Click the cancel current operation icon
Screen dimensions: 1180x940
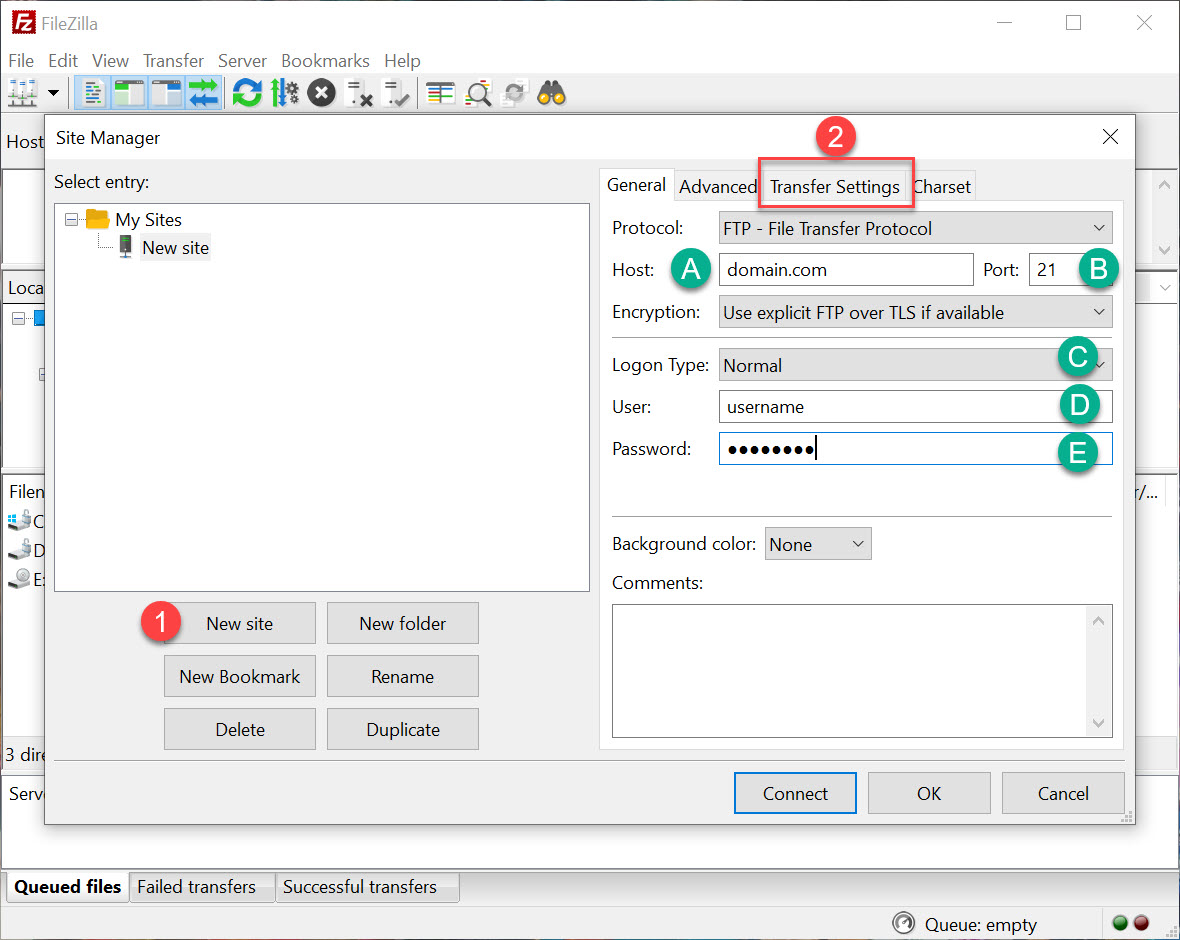point(321,93)
